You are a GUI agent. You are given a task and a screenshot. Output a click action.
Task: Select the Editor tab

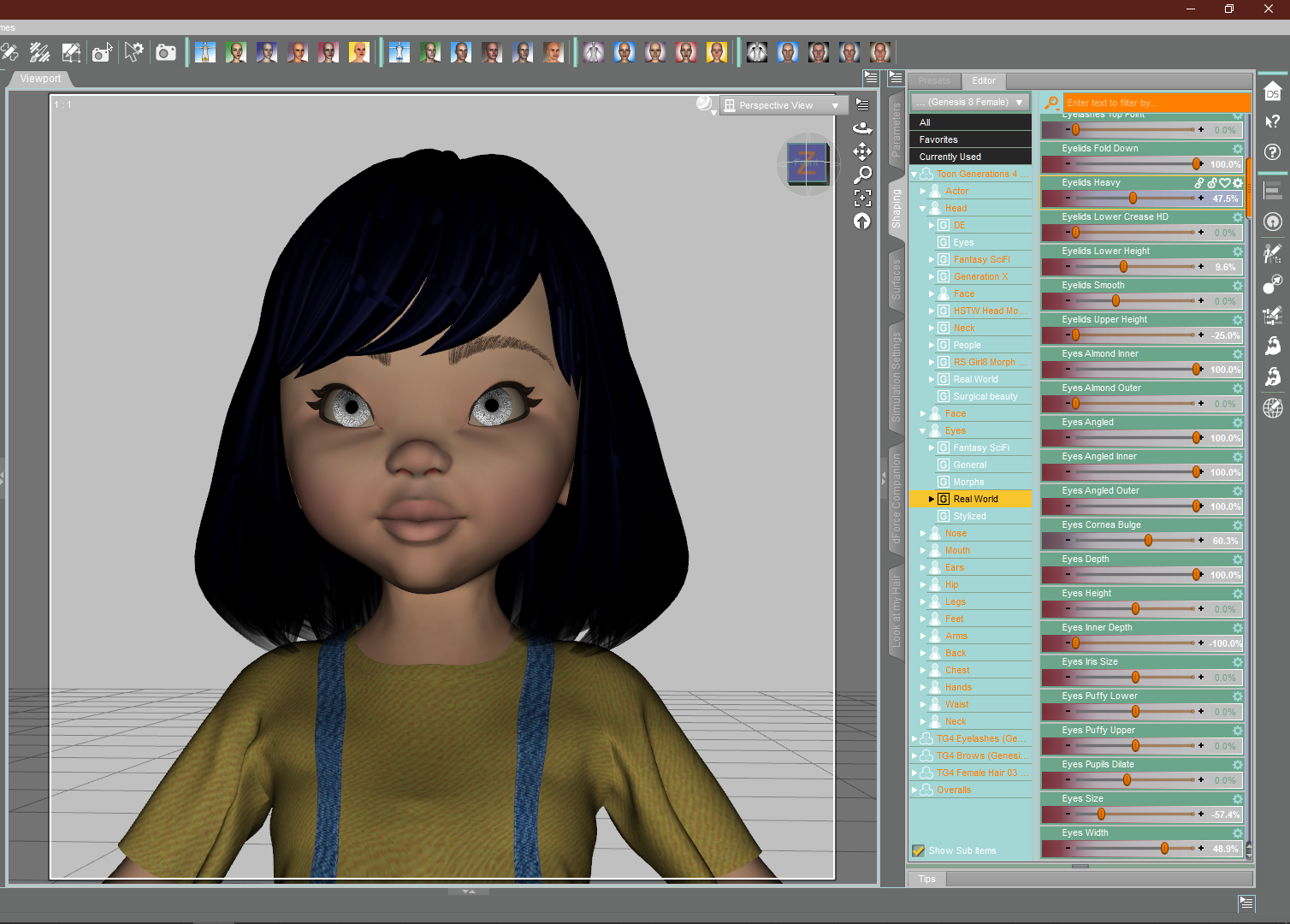point(984,80)
